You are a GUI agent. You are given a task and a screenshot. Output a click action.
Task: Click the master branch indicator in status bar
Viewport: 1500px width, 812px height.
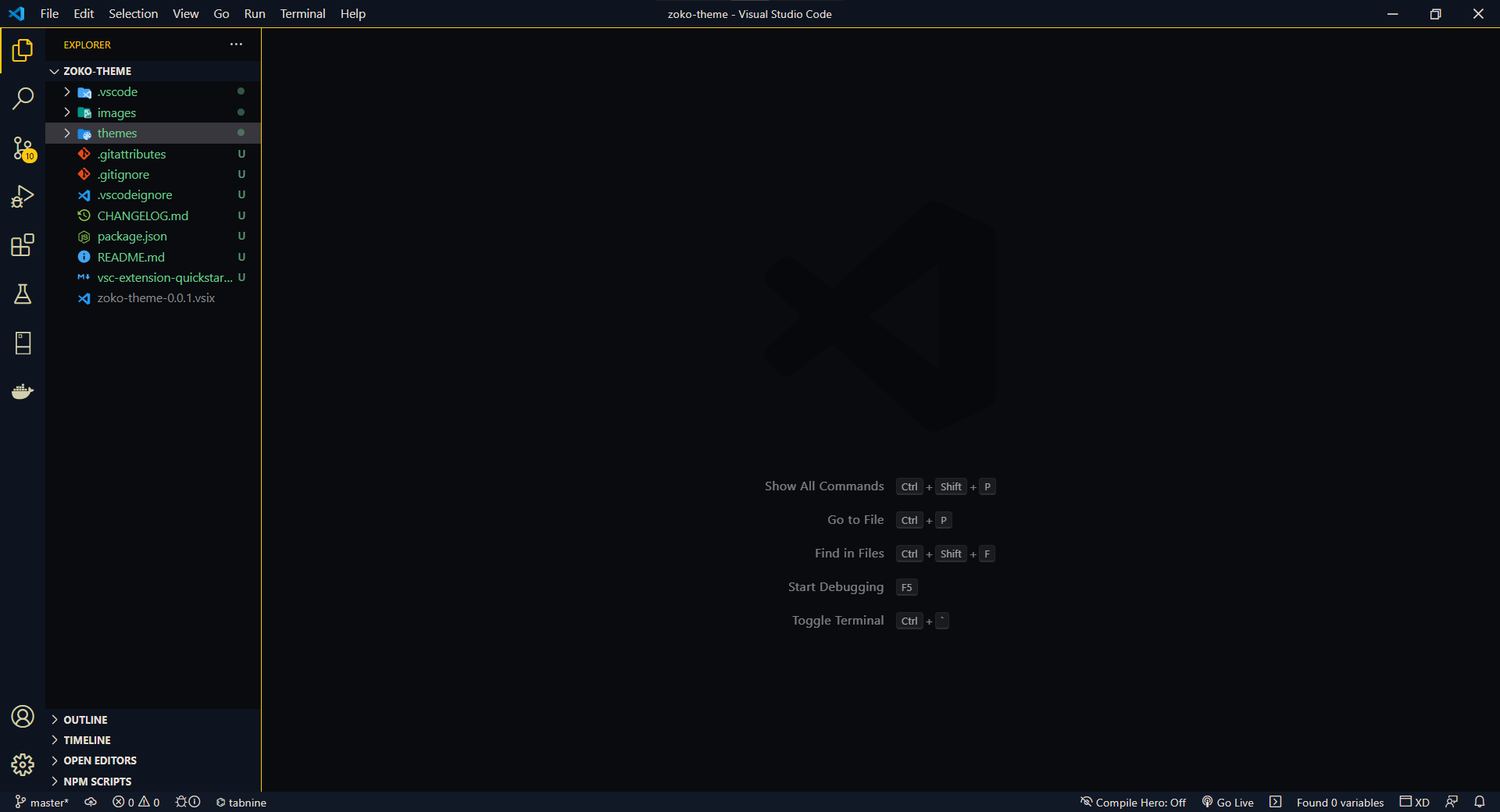41,803
